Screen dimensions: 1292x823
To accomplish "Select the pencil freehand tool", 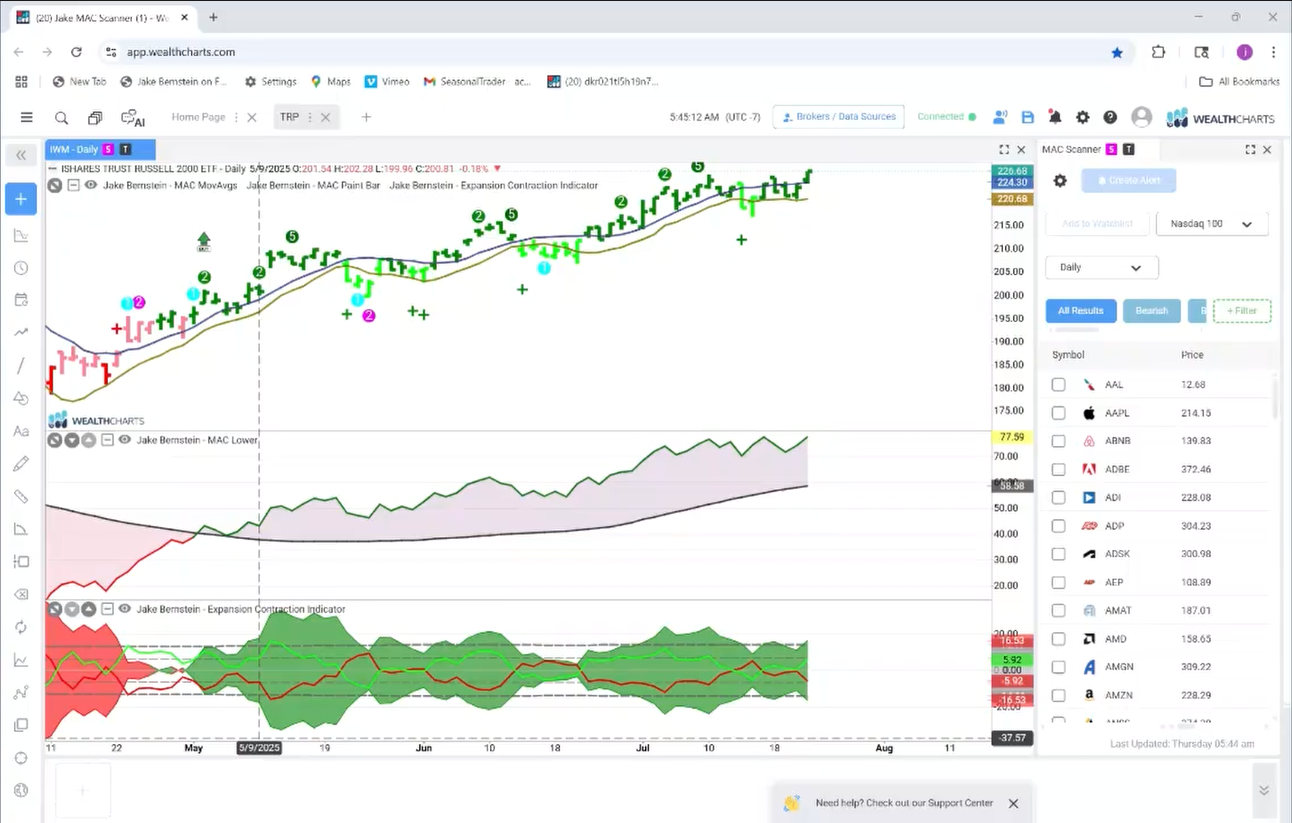I will click(x=21, y=464).
